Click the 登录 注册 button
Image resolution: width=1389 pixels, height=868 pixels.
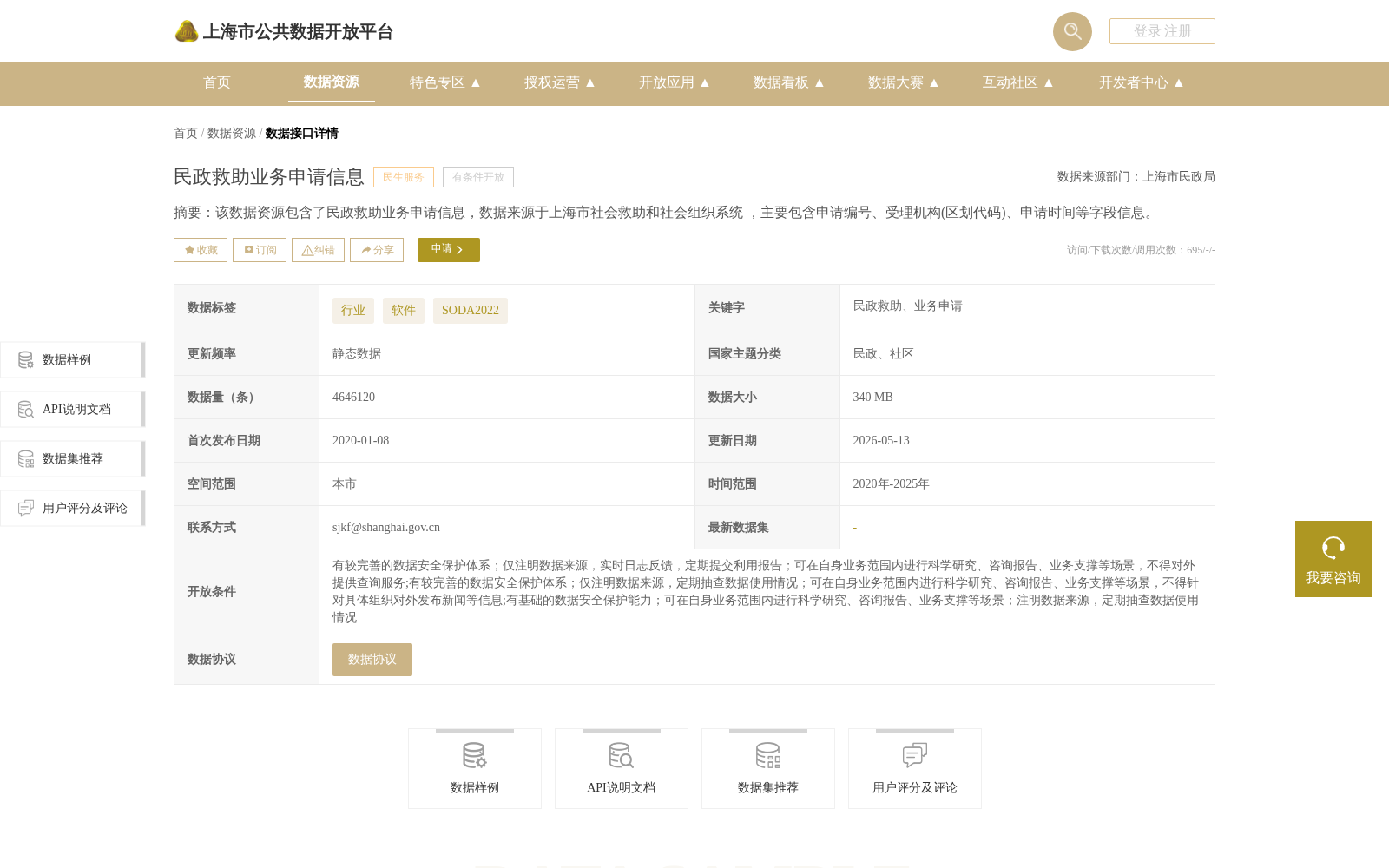(1162, 31)
